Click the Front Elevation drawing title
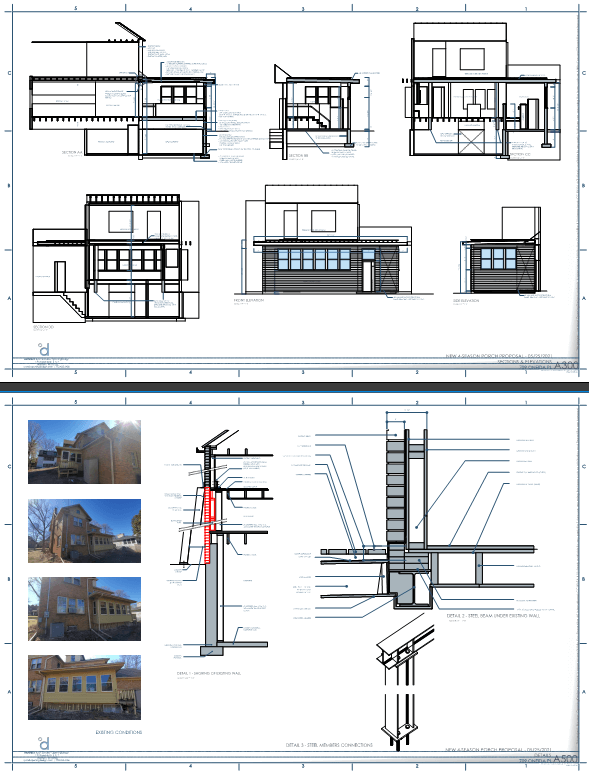This screenshot has height=772, width=589. point(249,300)
